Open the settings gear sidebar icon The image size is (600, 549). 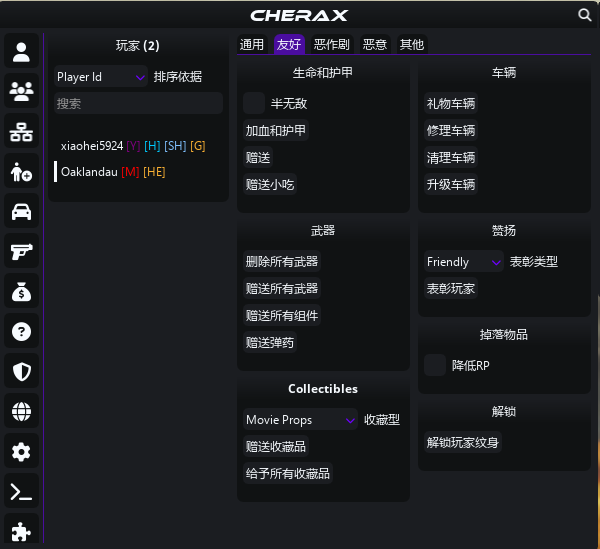(21, 451)
